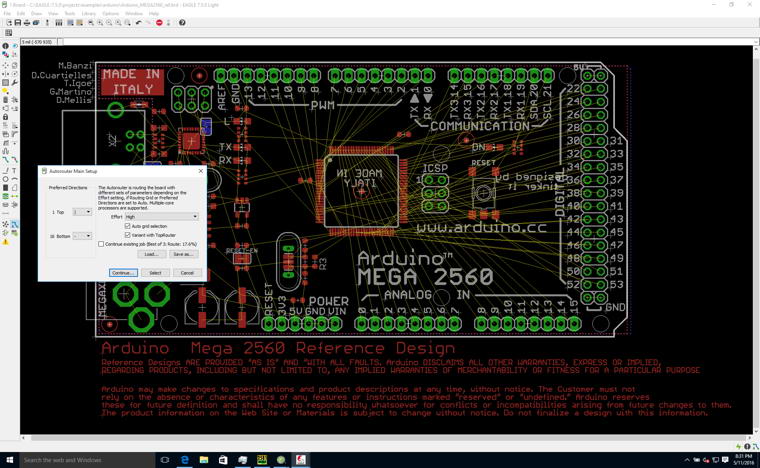Open the 1 Top direction dropdown

pos(82,212)
